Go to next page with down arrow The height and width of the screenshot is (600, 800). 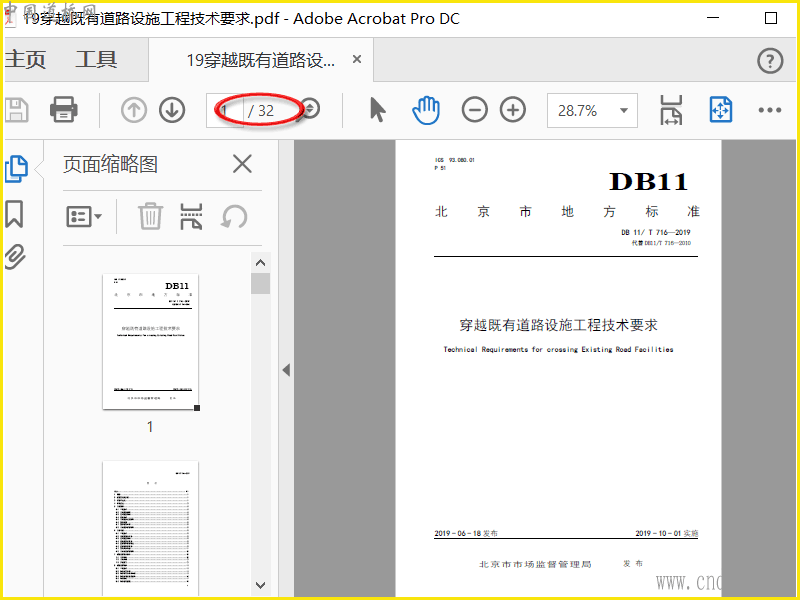pyautogui.click(x=172, y=110)
